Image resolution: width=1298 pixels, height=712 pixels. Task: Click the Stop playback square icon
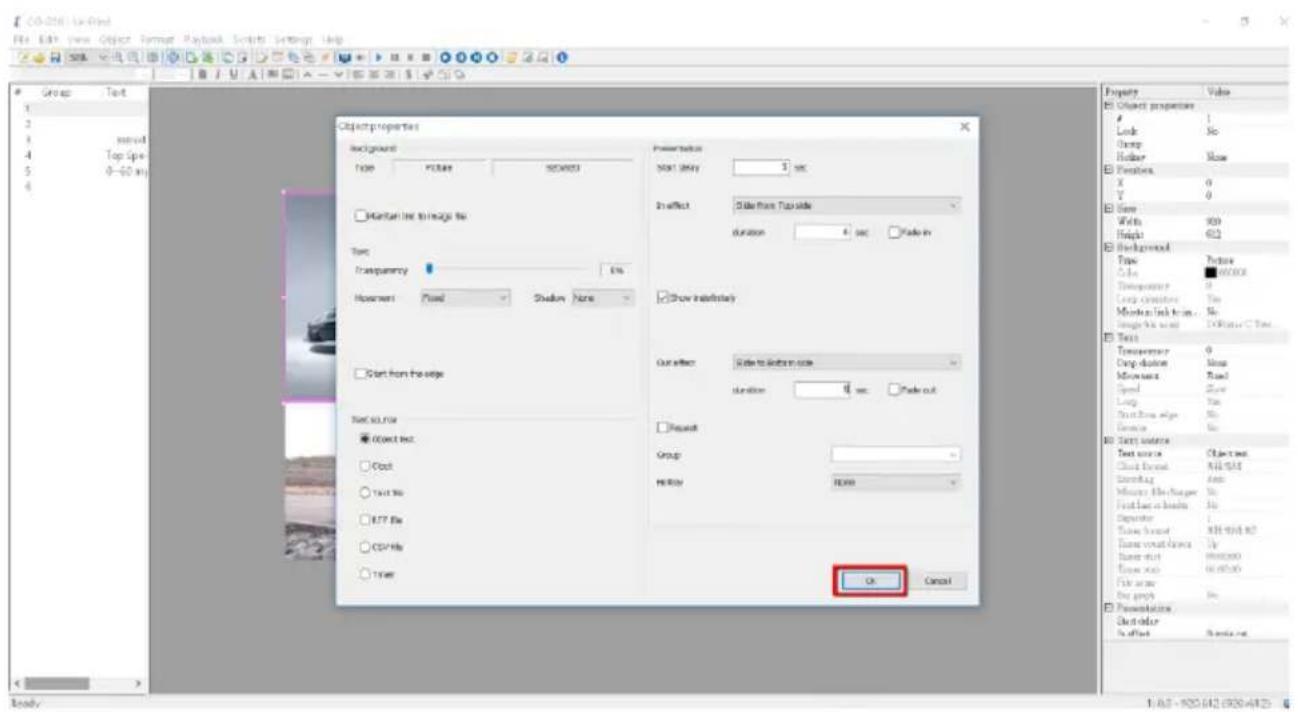(x=426, y=58)
